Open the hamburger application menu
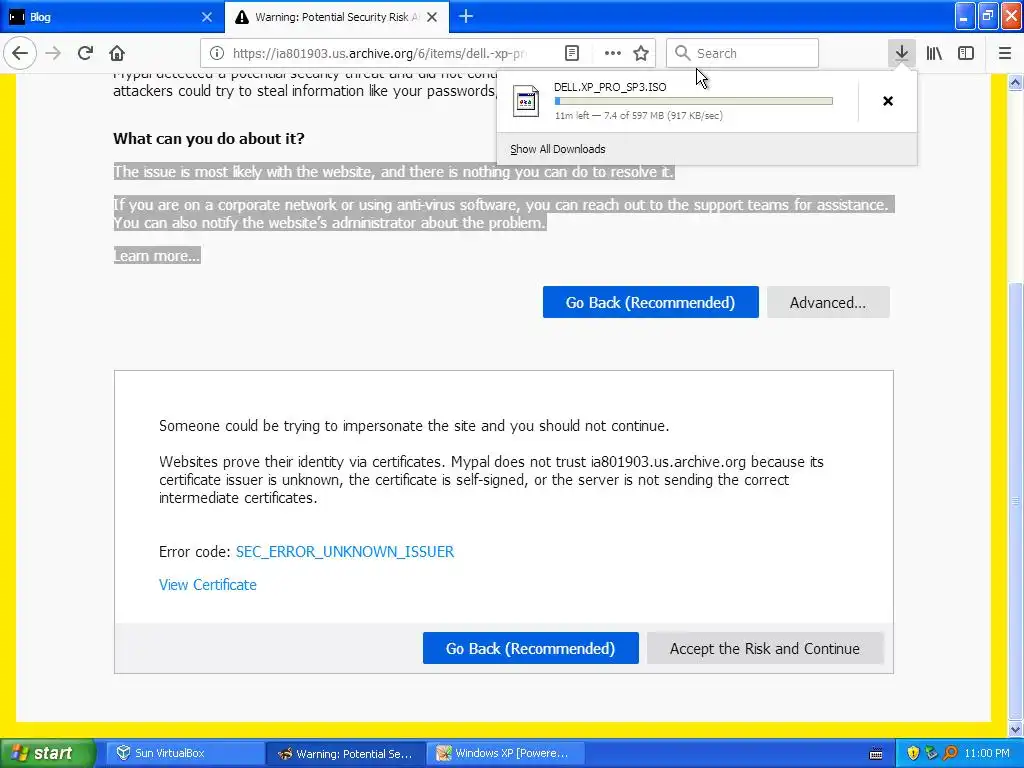Image resolution: width=1024 pixels, height=768 pixels. (x=1004, y=53)
